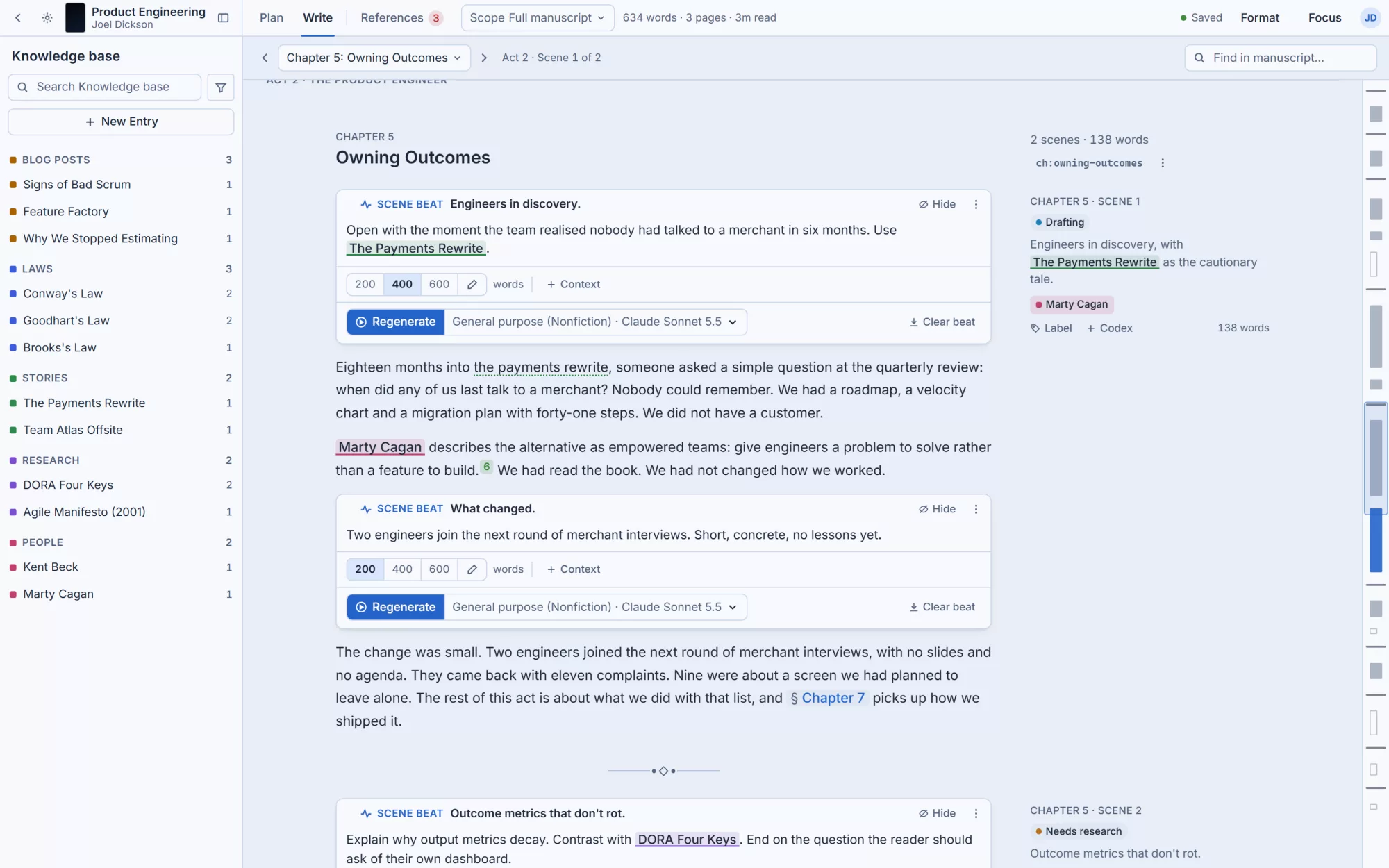This screenshot has width=1389, height=868.
Task: Select 200 words in What changed beat
Action: (365, 569)
